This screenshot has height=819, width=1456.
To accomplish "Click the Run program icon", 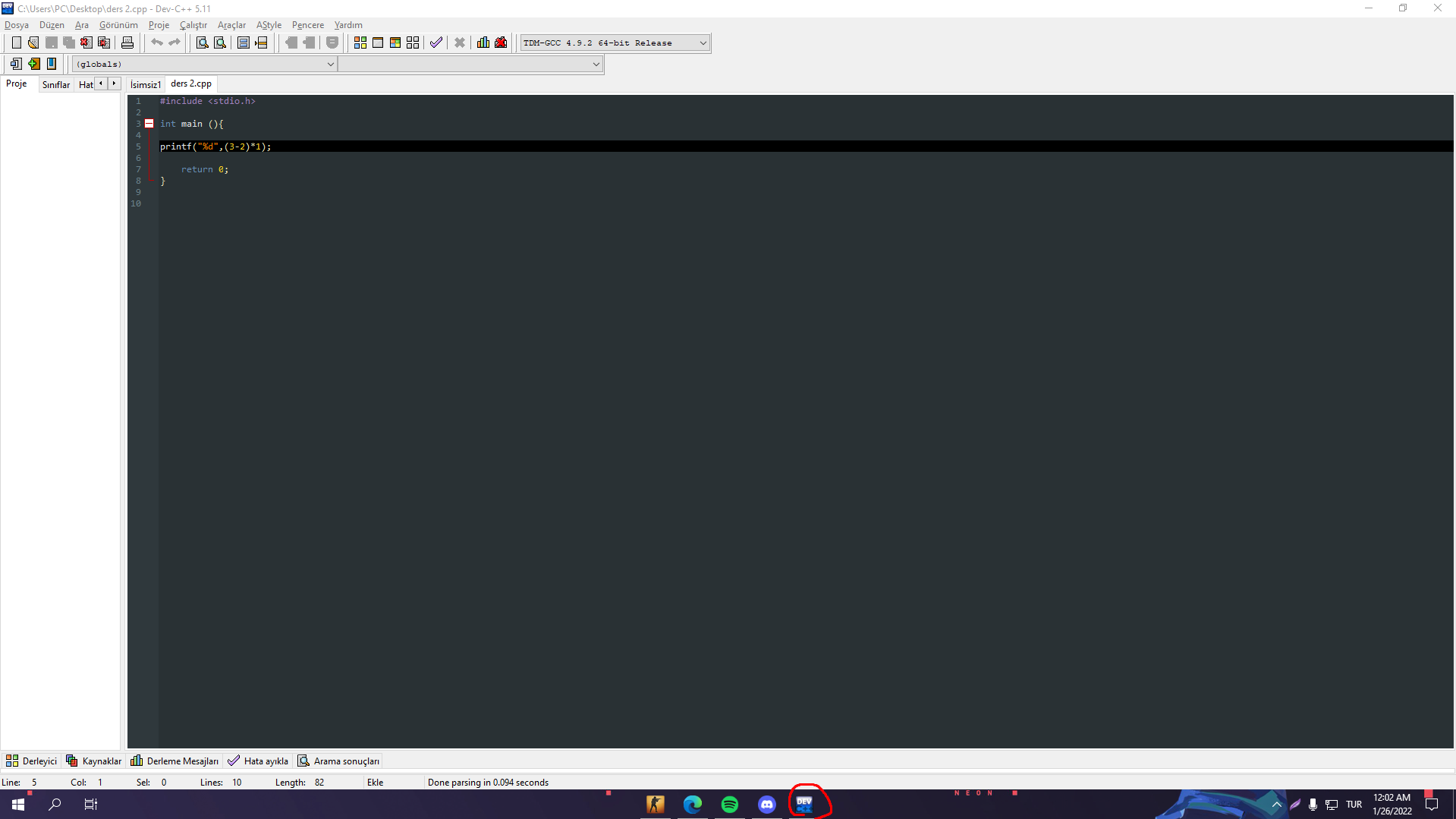I will [x=378, y=43].
